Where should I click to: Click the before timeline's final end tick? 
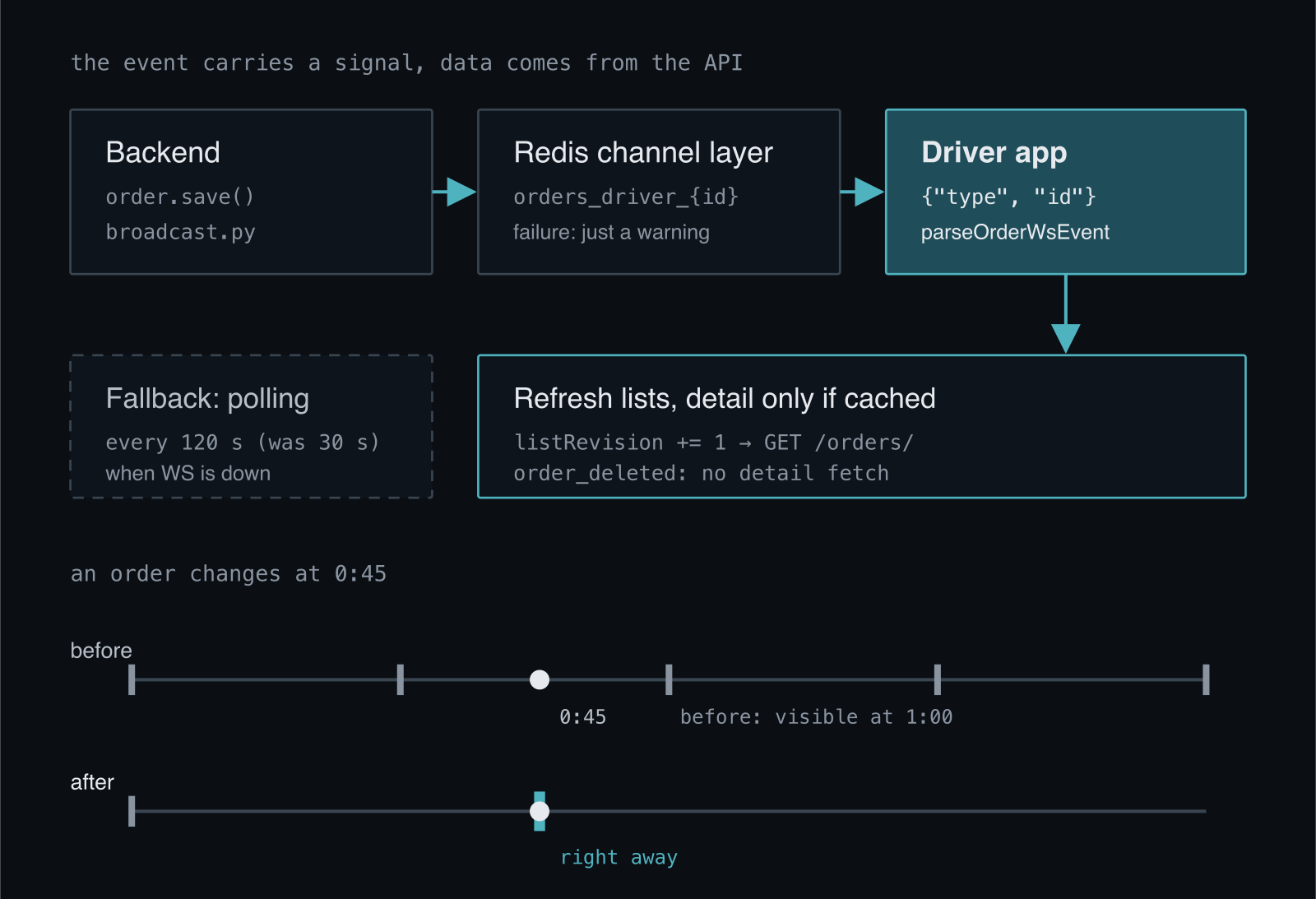(x=1206, y=680)
